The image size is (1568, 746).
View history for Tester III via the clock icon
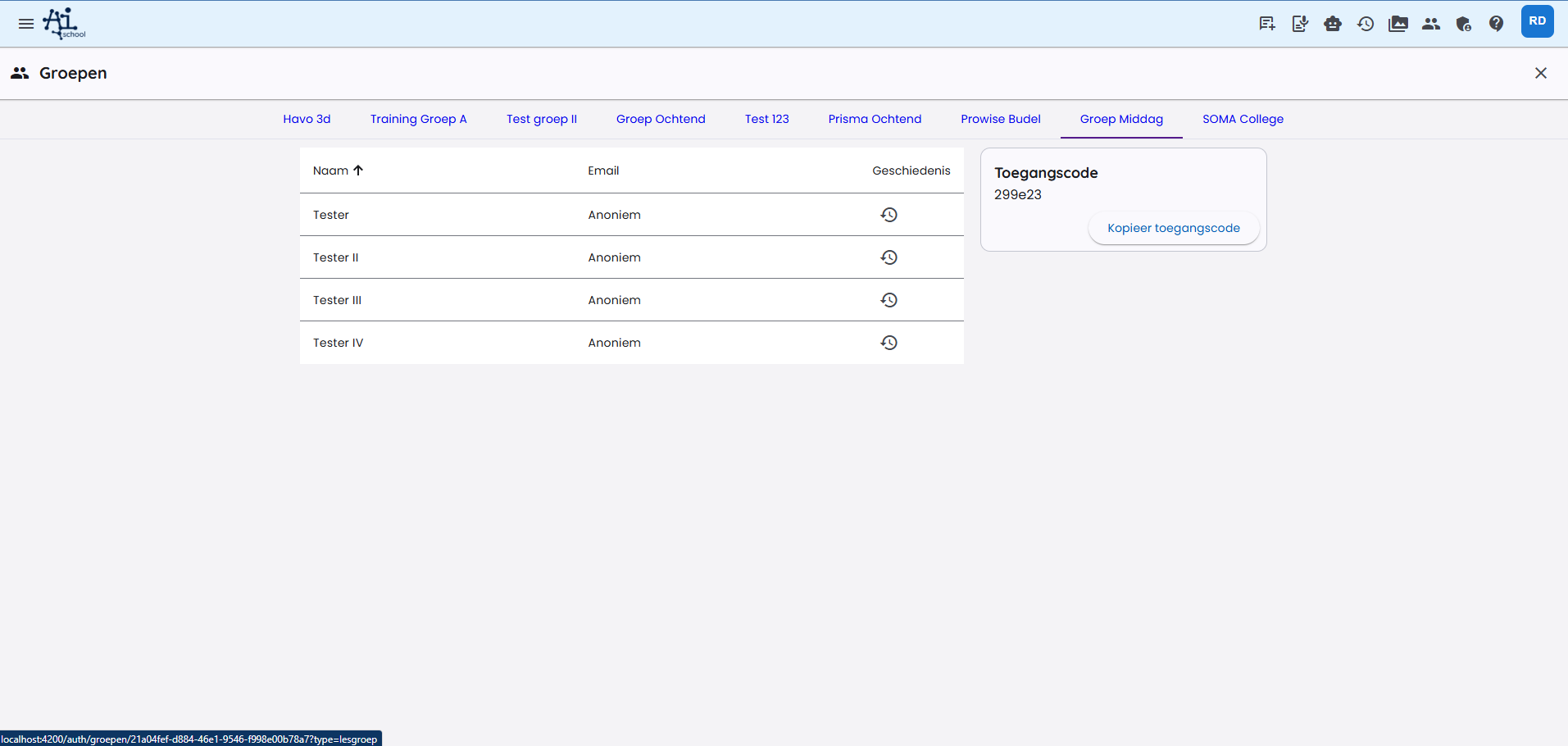pos(889,300)
